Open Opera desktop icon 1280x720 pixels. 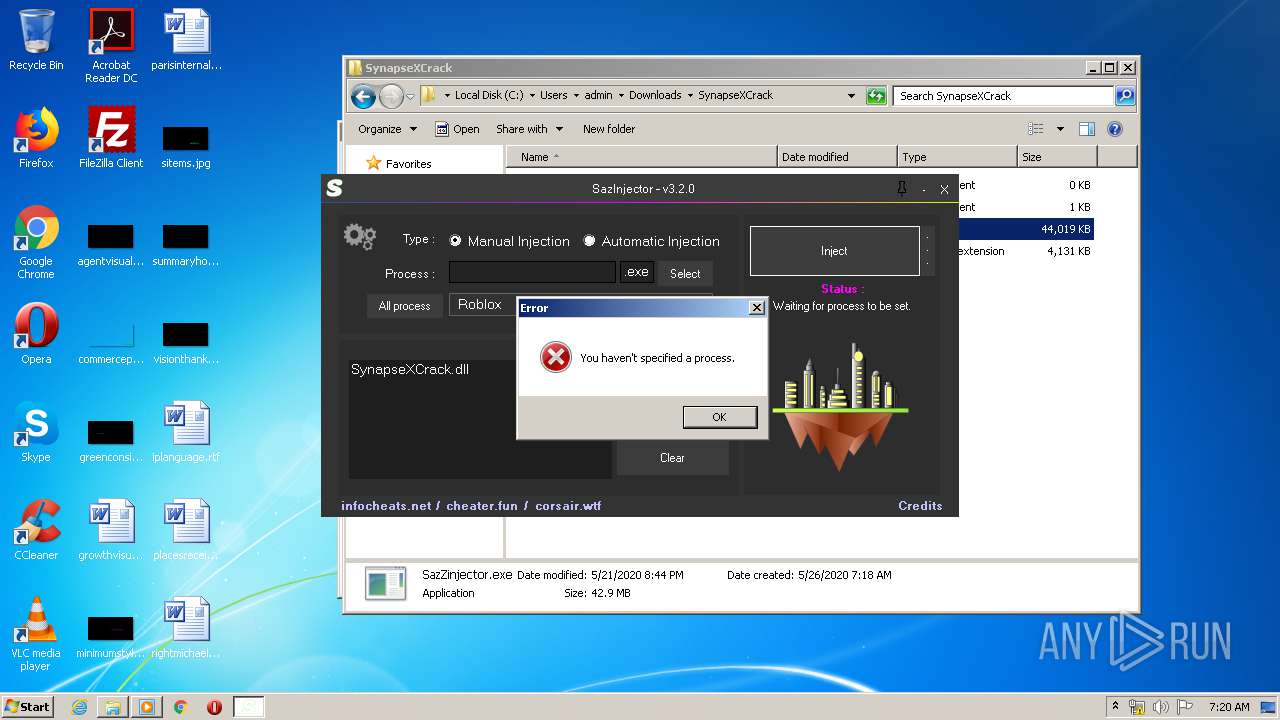point(36,334)
